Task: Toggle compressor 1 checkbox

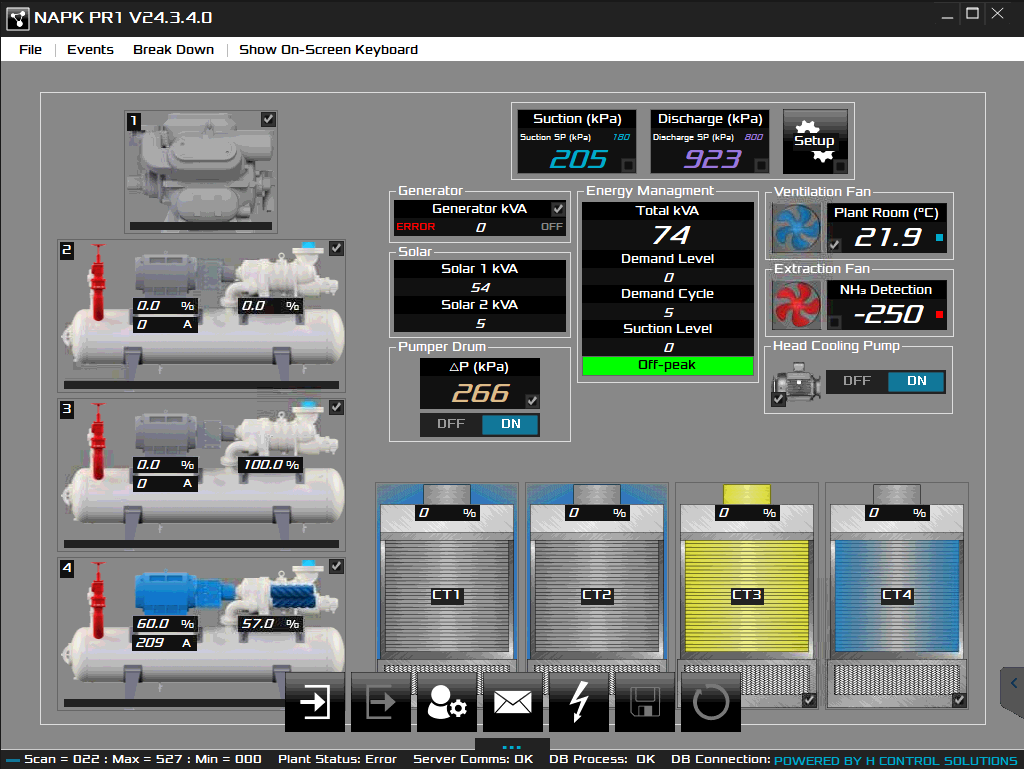Action: pos(268,119)
